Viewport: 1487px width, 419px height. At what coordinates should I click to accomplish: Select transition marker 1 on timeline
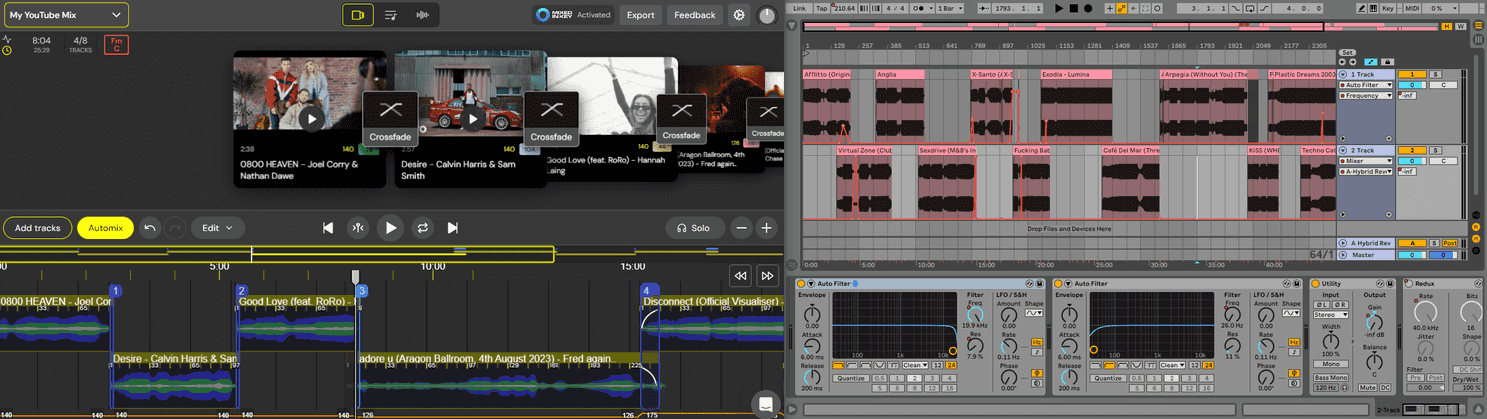[115, 291]
